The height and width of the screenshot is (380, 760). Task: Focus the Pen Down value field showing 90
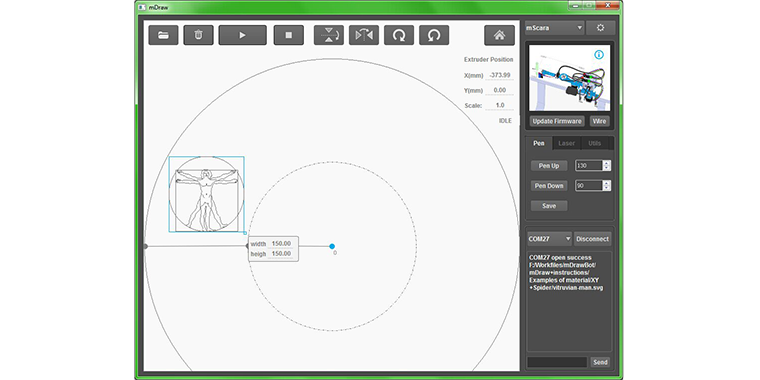click(x=589, y=186)
